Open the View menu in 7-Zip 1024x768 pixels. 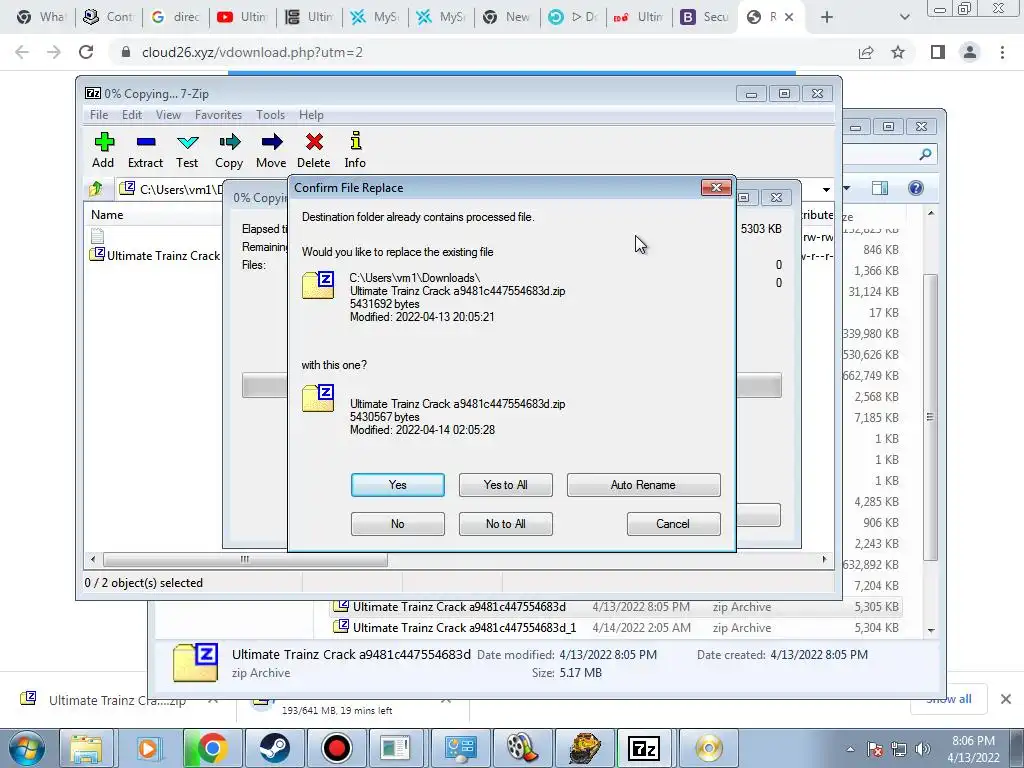[x=168, y=115]
